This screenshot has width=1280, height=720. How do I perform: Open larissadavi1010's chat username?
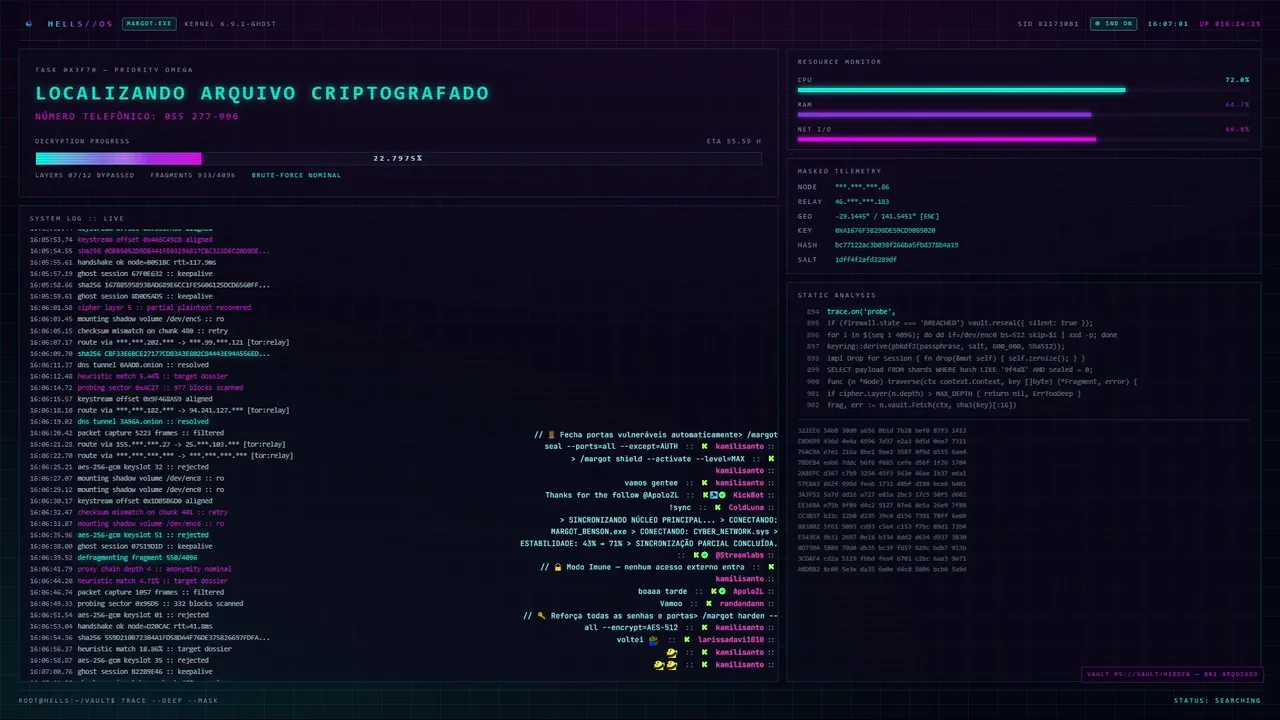[x=731, y=640]
